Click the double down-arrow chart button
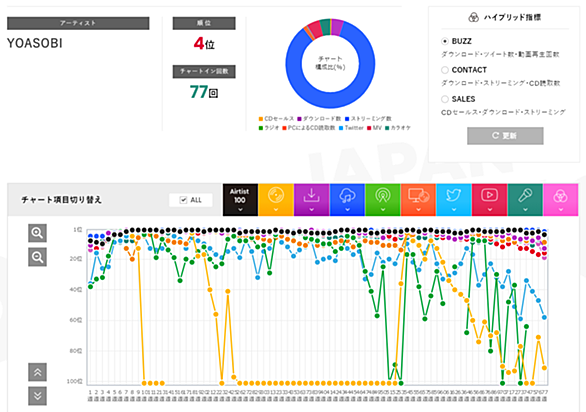 [37, 396]
